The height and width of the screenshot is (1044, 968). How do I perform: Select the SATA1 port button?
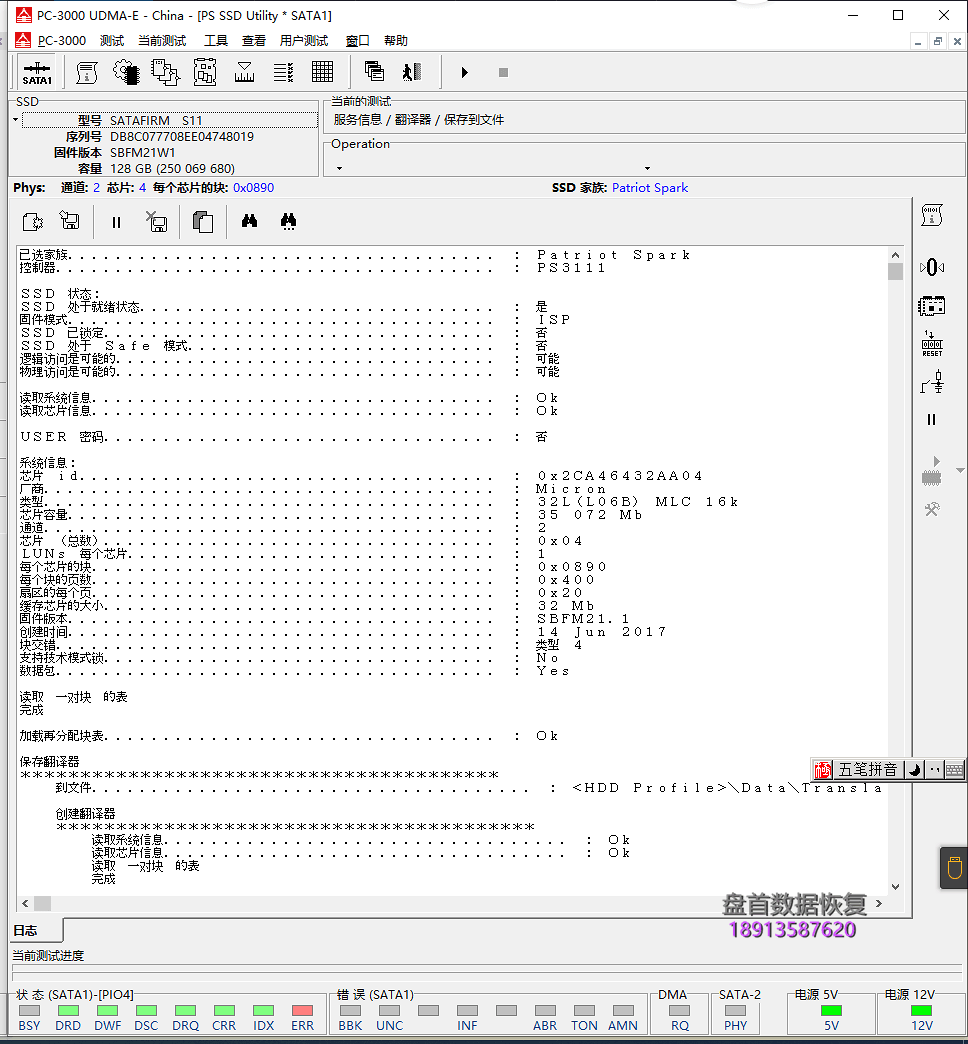37,72
